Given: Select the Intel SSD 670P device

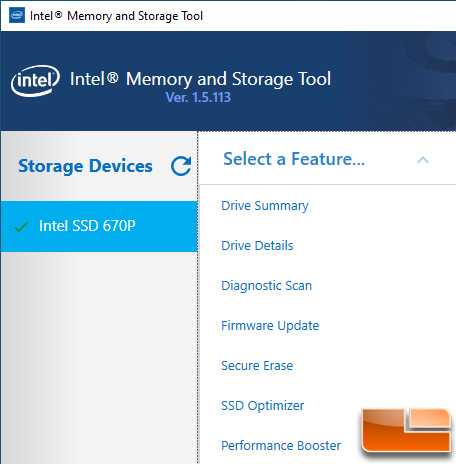Looking at the screenshot, I should 99,226.
